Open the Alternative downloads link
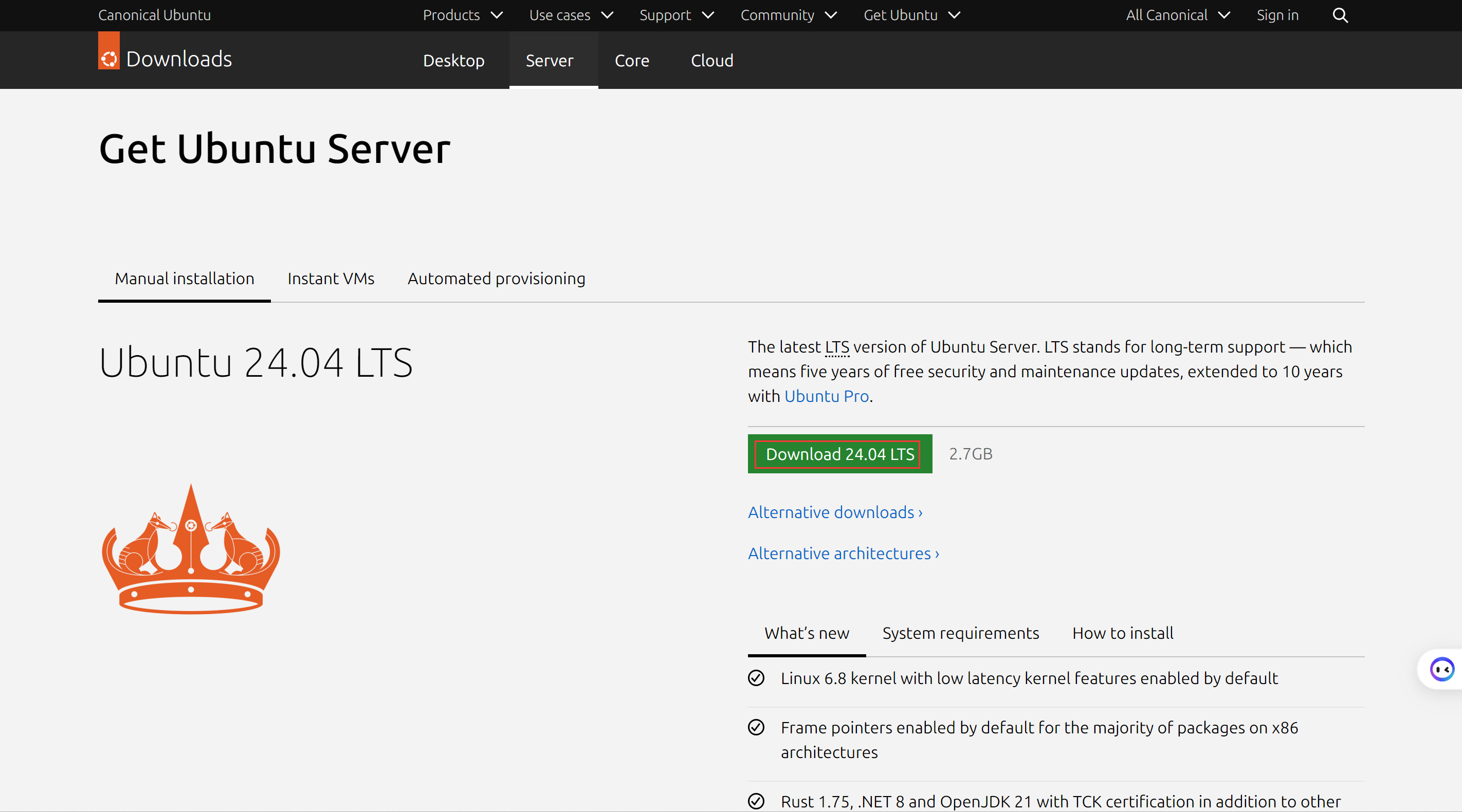The height and width of the screenshot is (812, 1462). click(835, 512)
